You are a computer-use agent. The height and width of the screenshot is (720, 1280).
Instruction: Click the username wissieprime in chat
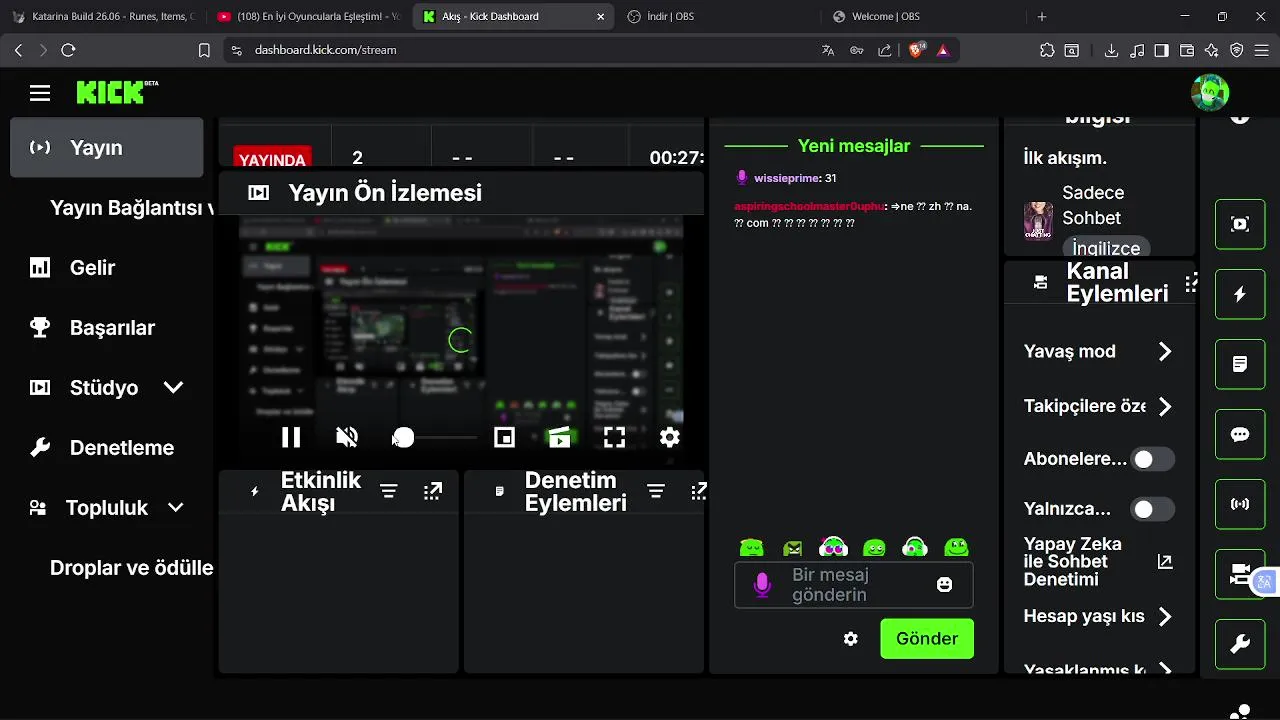coord(786,178)
